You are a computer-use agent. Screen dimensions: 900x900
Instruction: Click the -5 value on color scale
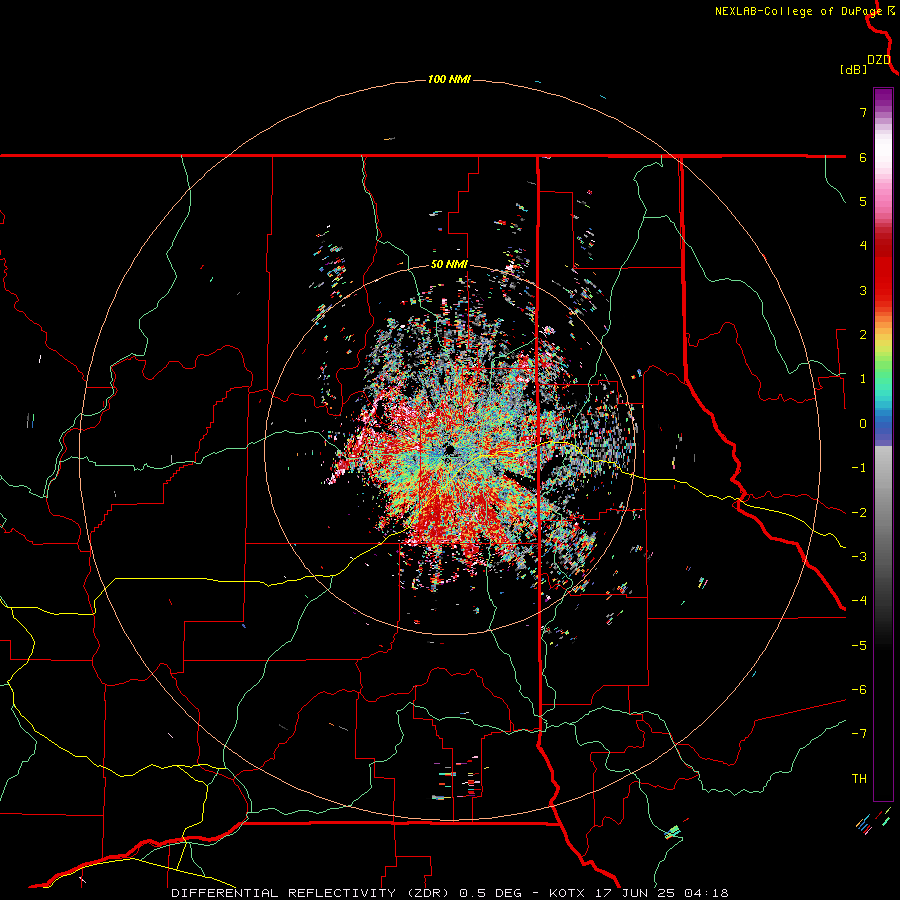tap(859, 645)
